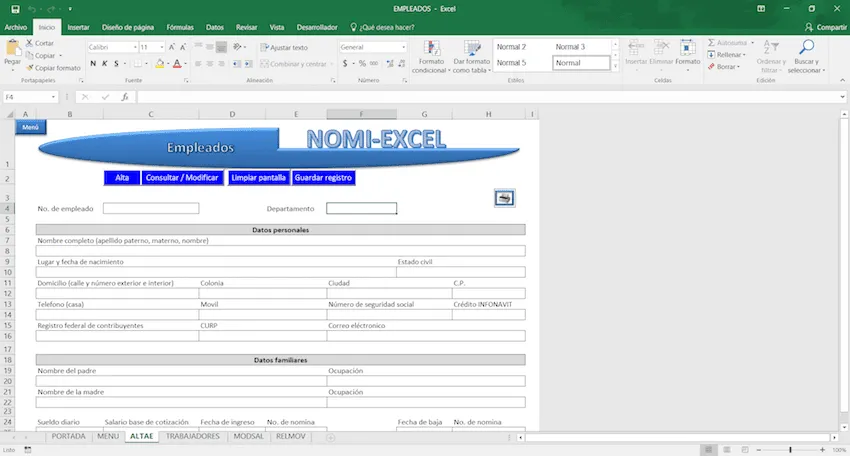Click the Consultar / Modificar button
850x456 pixels.
pyautogui.click(x=181, y=178)
